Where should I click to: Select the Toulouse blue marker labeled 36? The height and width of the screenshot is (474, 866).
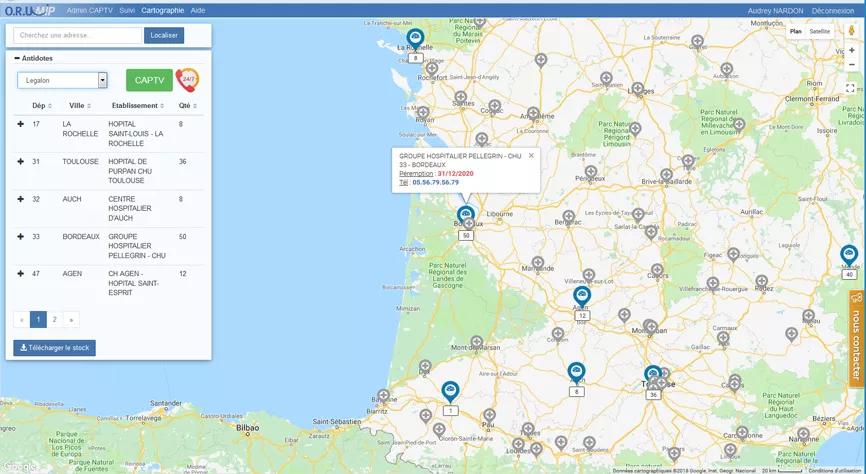[x=653, y=376]
